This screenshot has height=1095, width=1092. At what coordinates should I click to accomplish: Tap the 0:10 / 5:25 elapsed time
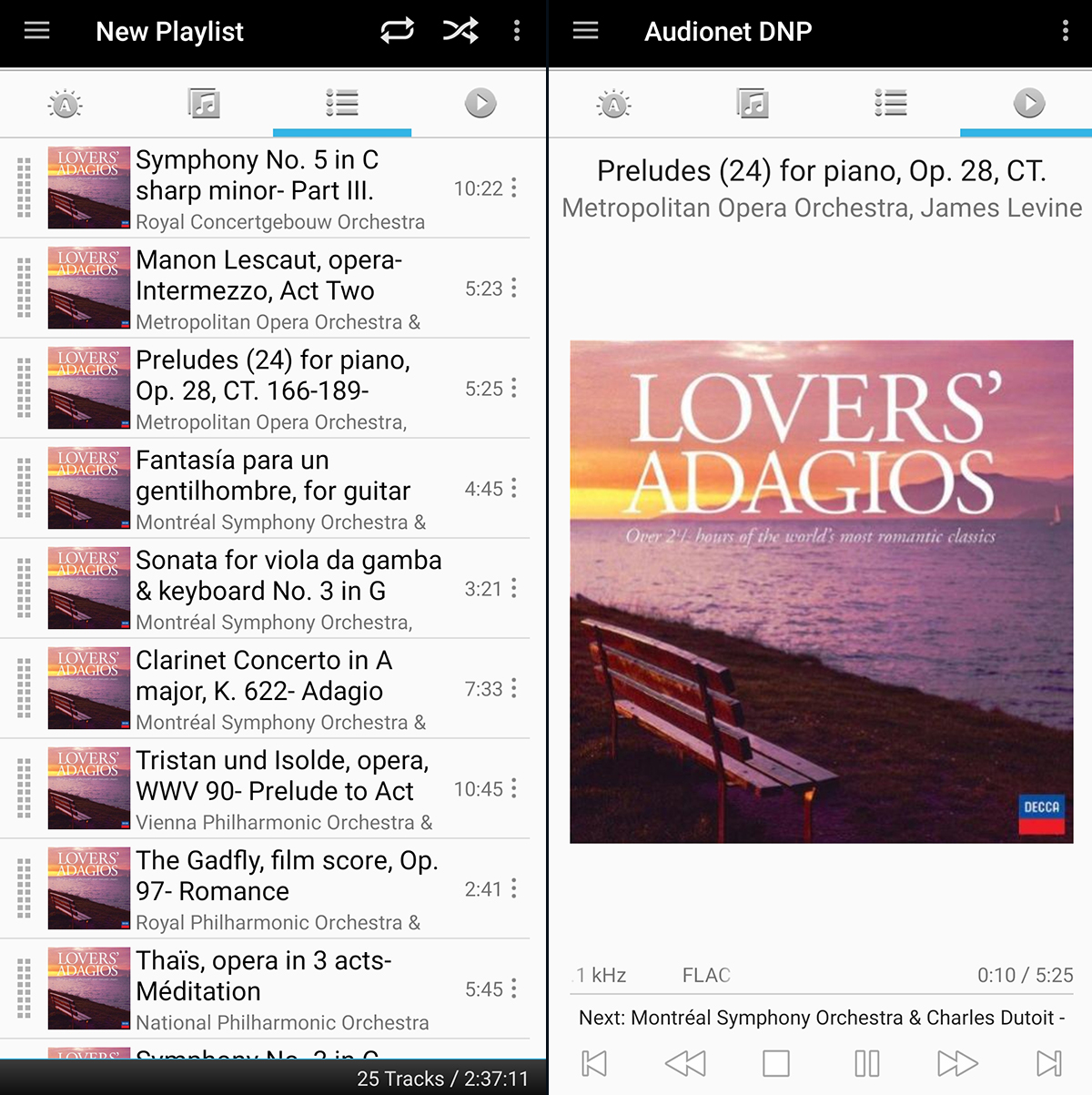(x=1026, y=975)
